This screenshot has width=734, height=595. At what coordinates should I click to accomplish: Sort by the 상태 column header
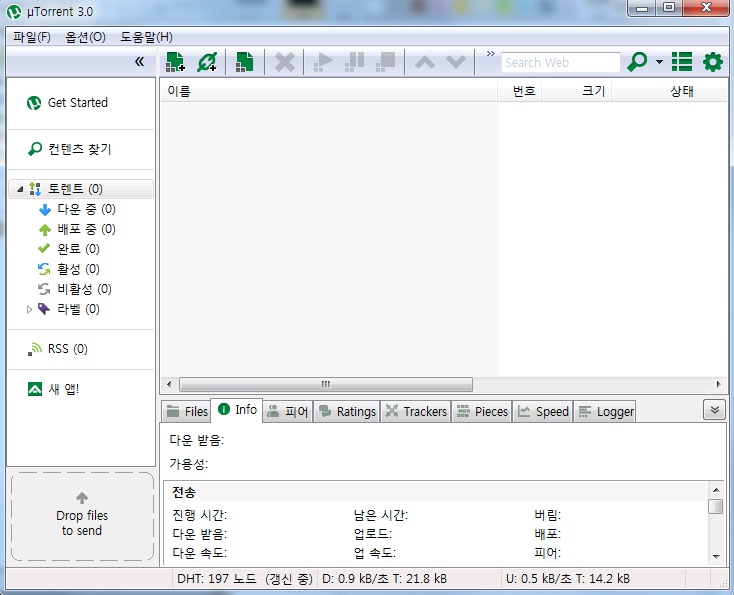point(669,91)
